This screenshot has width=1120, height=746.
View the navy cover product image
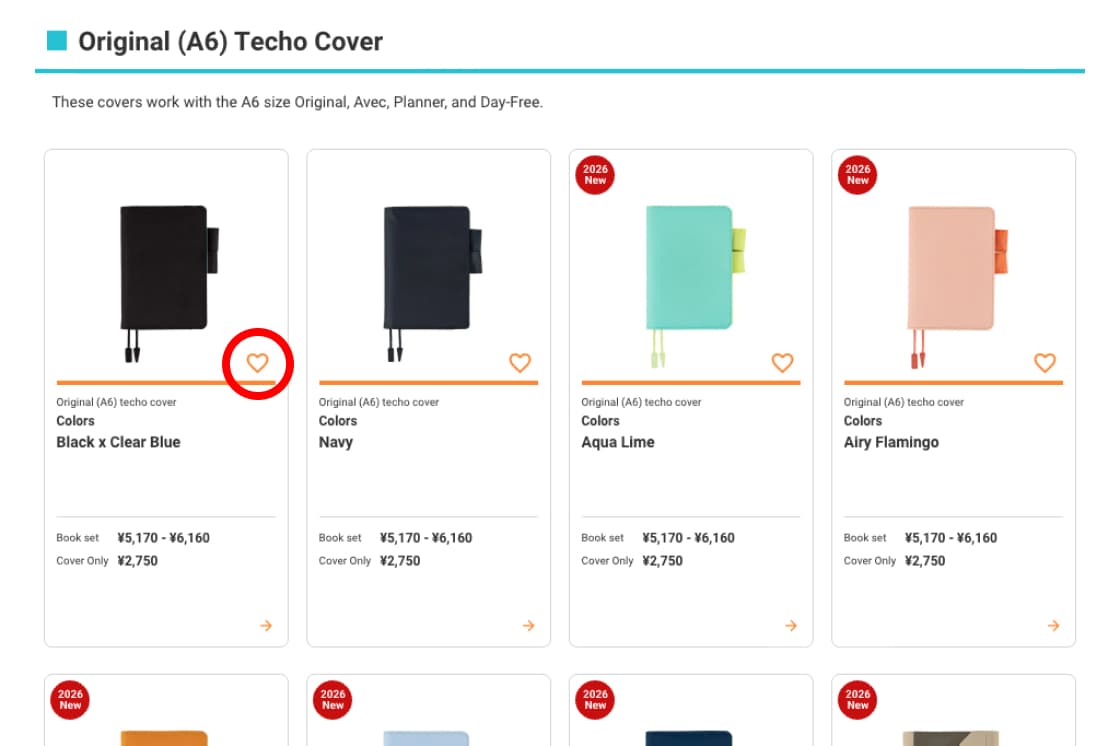(427, 269)
